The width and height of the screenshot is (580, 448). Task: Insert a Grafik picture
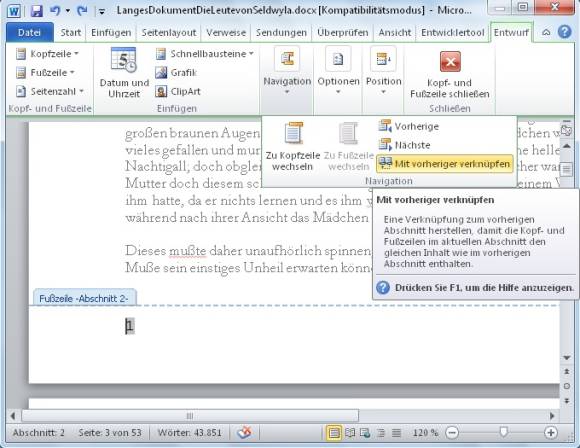coord(176,73)
